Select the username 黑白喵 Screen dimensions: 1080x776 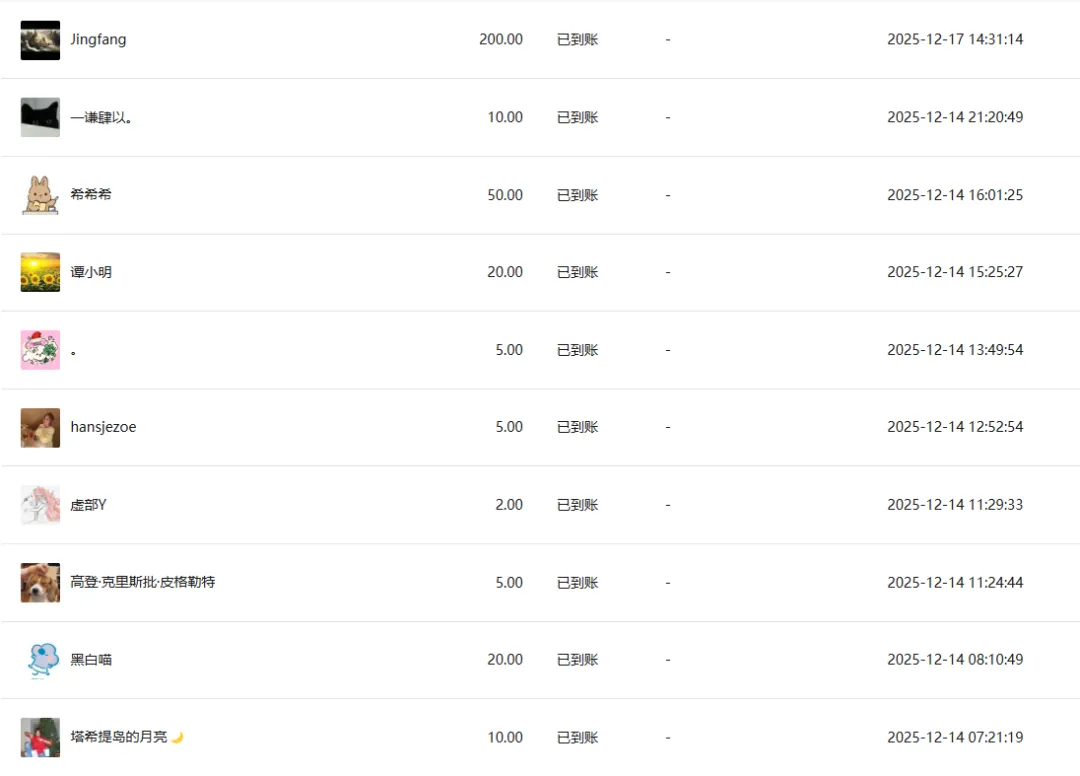coord(91,660)
